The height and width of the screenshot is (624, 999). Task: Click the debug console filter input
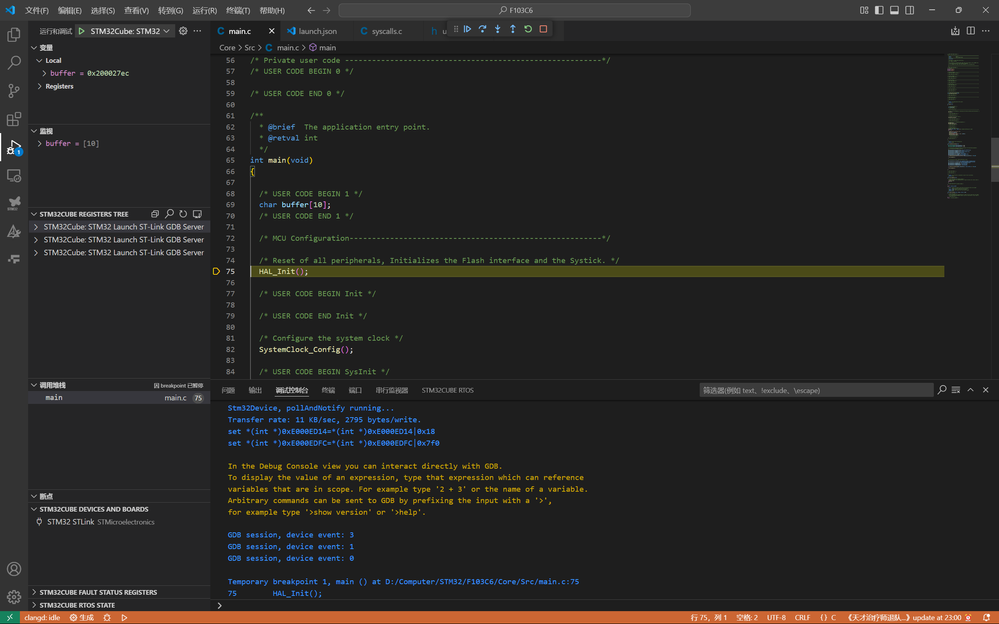point(815,390)
